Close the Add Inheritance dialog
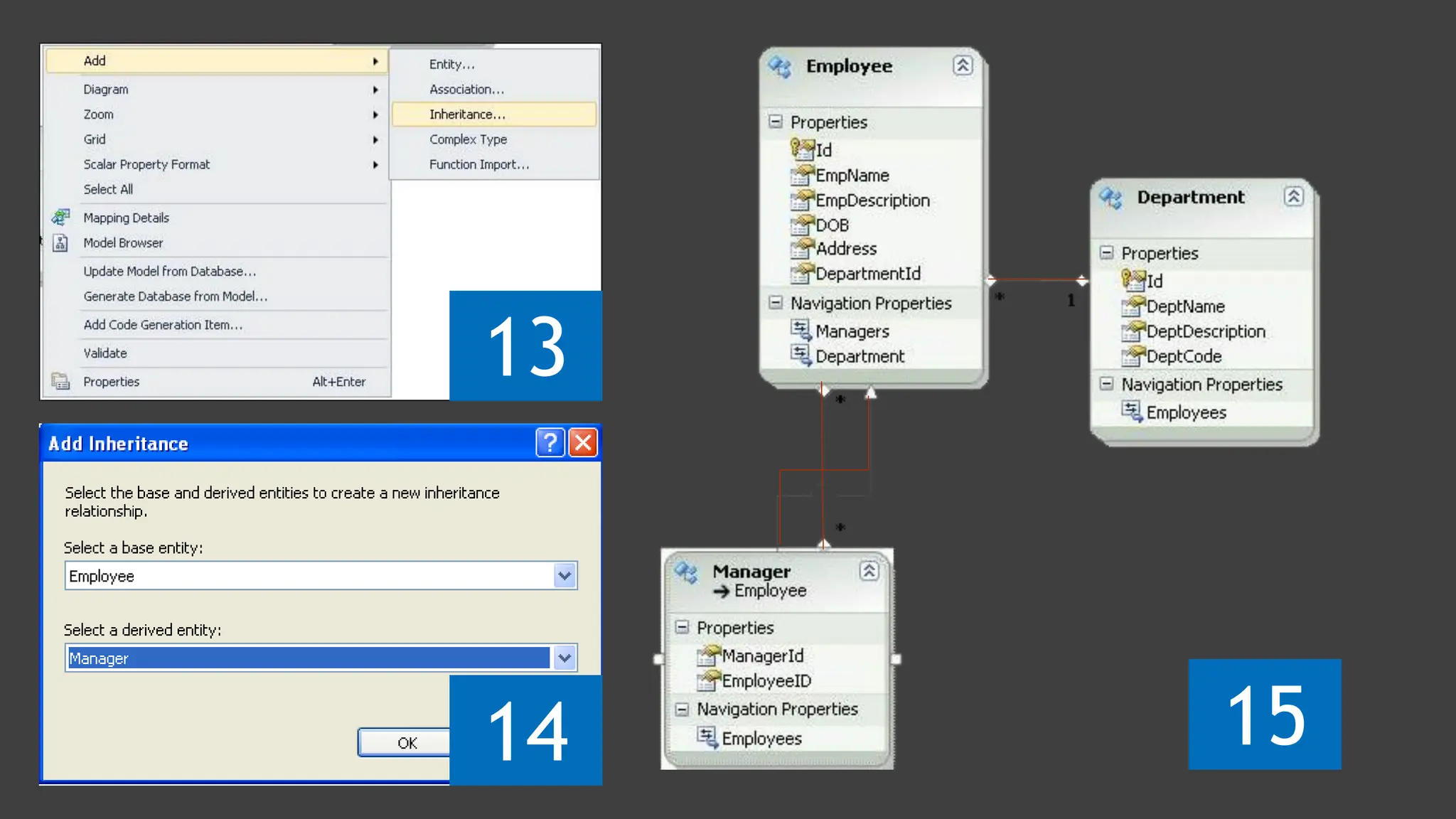 pyautogui.click(x=583, y=443)
